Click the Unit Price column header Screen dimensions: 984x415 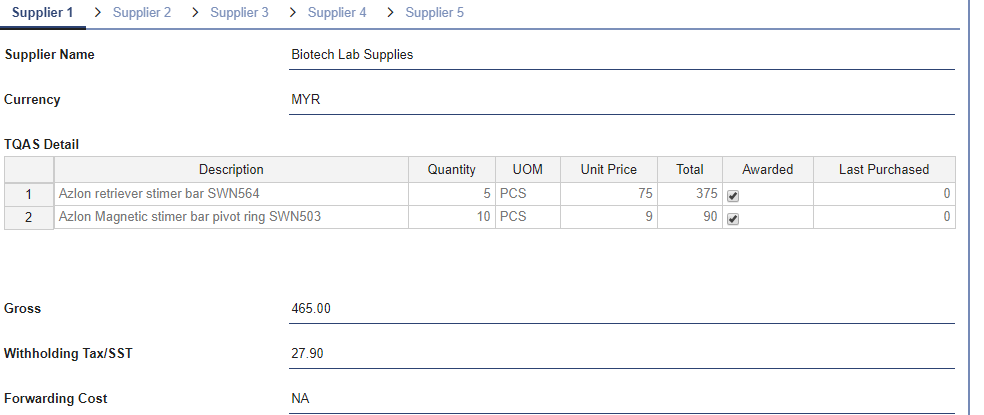pos(608,170)
